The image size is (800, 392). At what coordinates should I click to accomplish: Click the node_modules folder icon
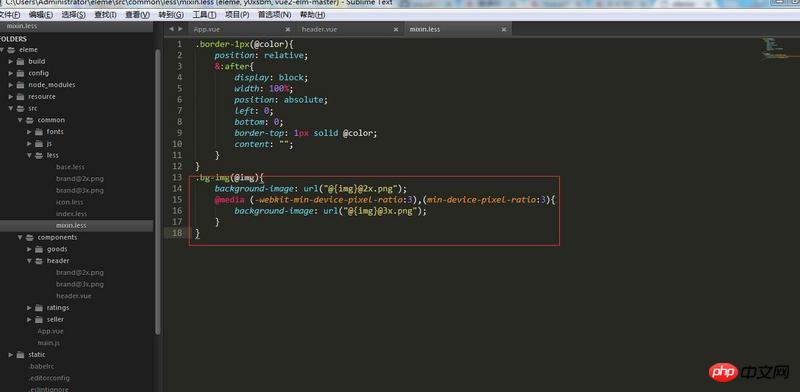click(x=20, y=85)
